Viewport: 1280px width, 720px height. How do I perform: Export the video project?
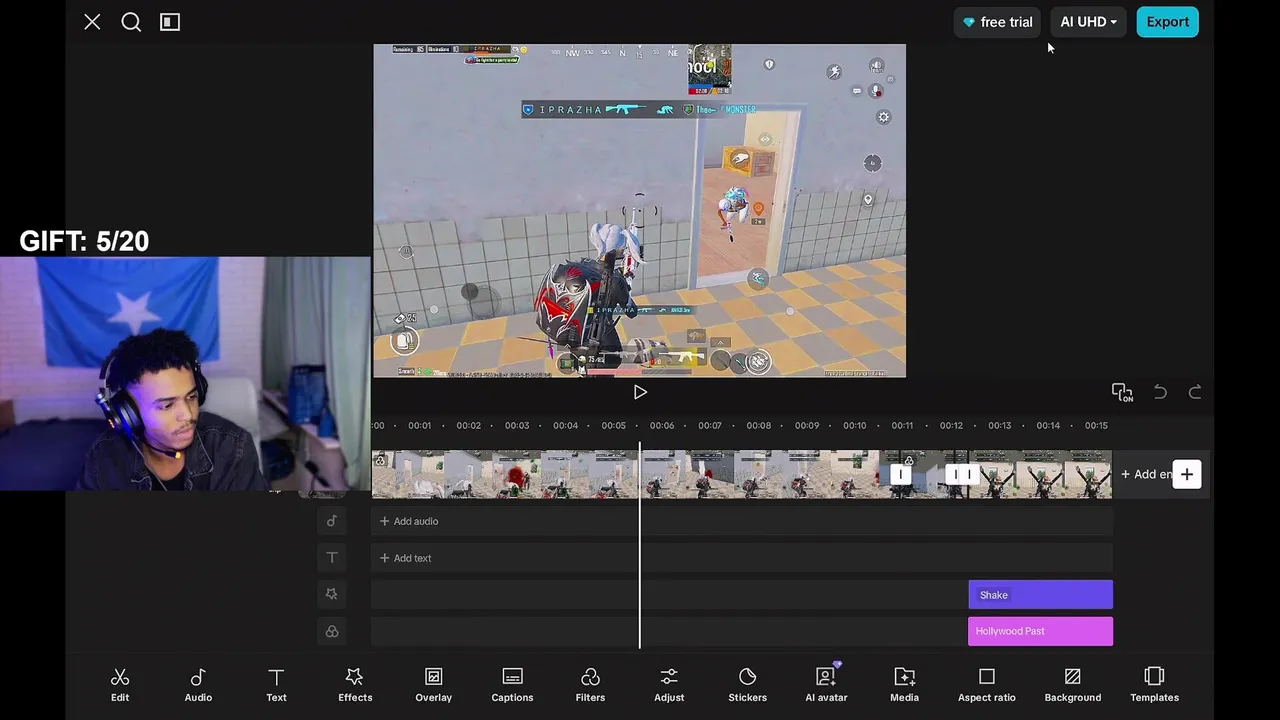tap(1167, 22)
